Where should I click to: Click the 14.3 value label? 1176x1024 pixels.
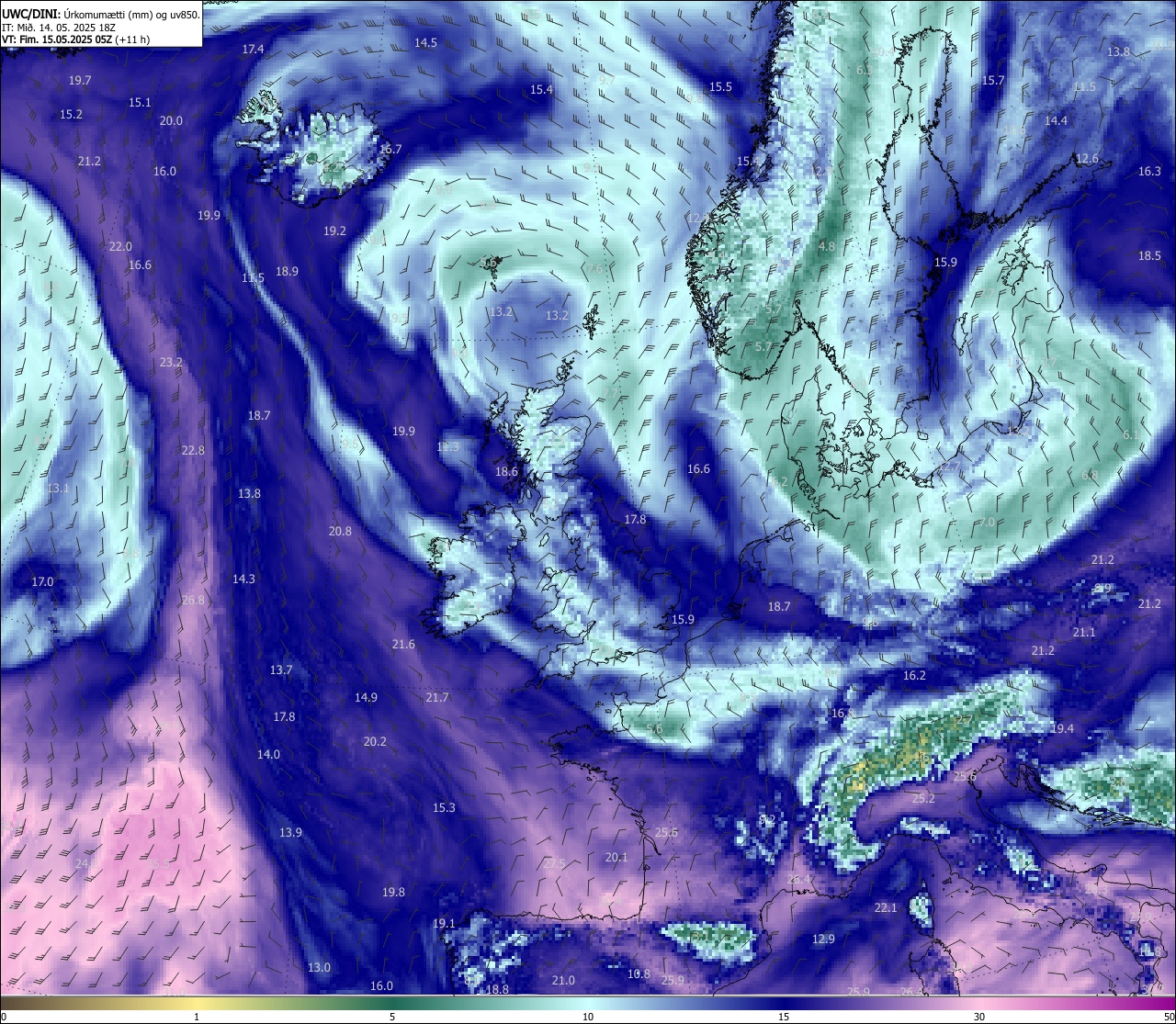point(243,580)
